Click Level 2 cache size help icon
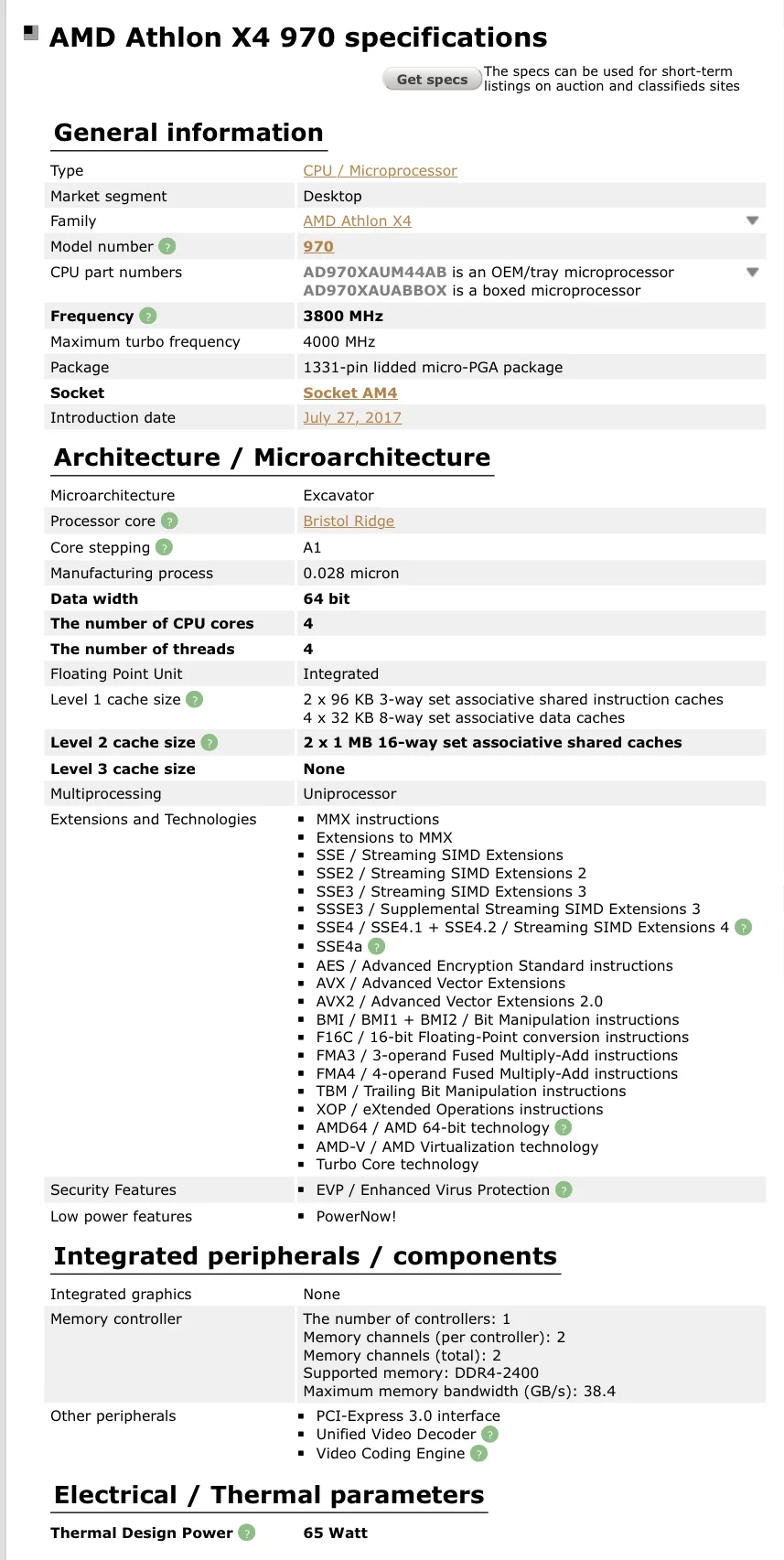784x1560 pixels. click(209, 742)
